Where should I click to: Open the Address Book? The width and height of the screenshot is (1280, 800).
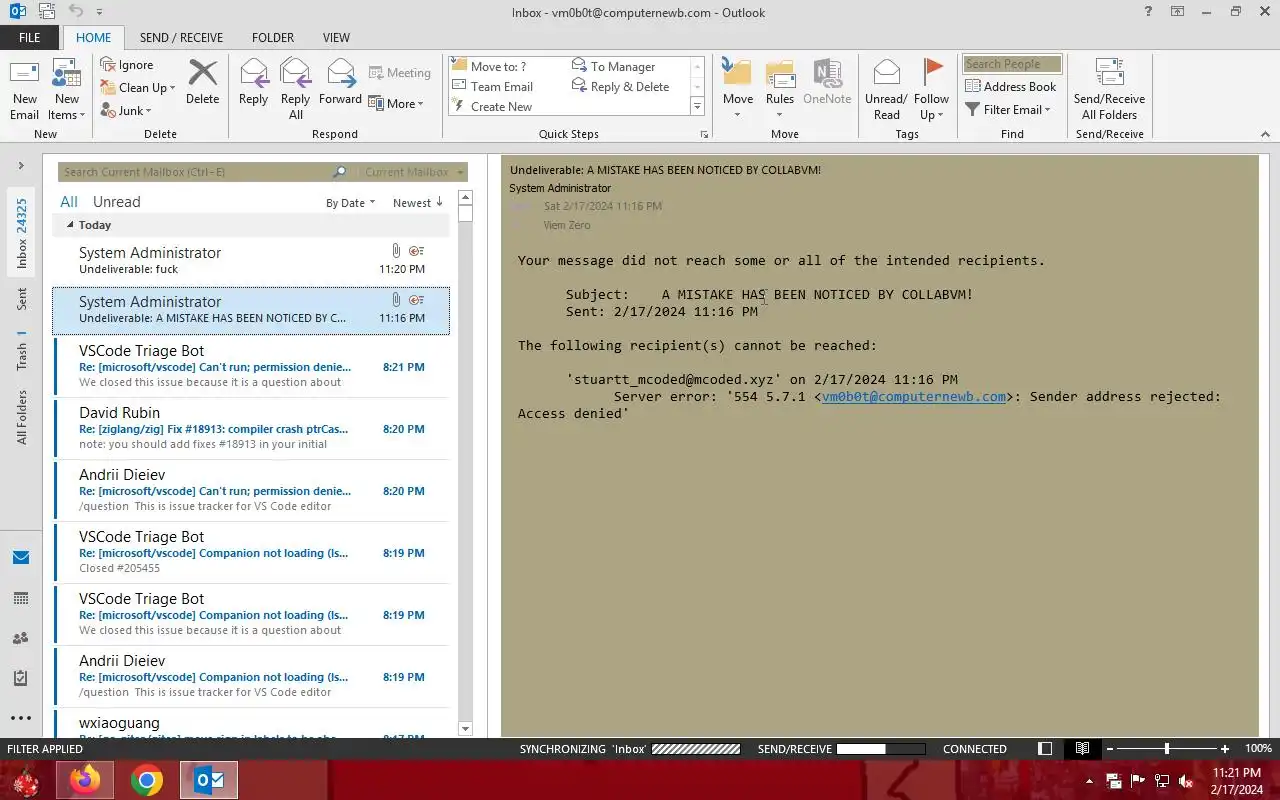point(1010,87)
